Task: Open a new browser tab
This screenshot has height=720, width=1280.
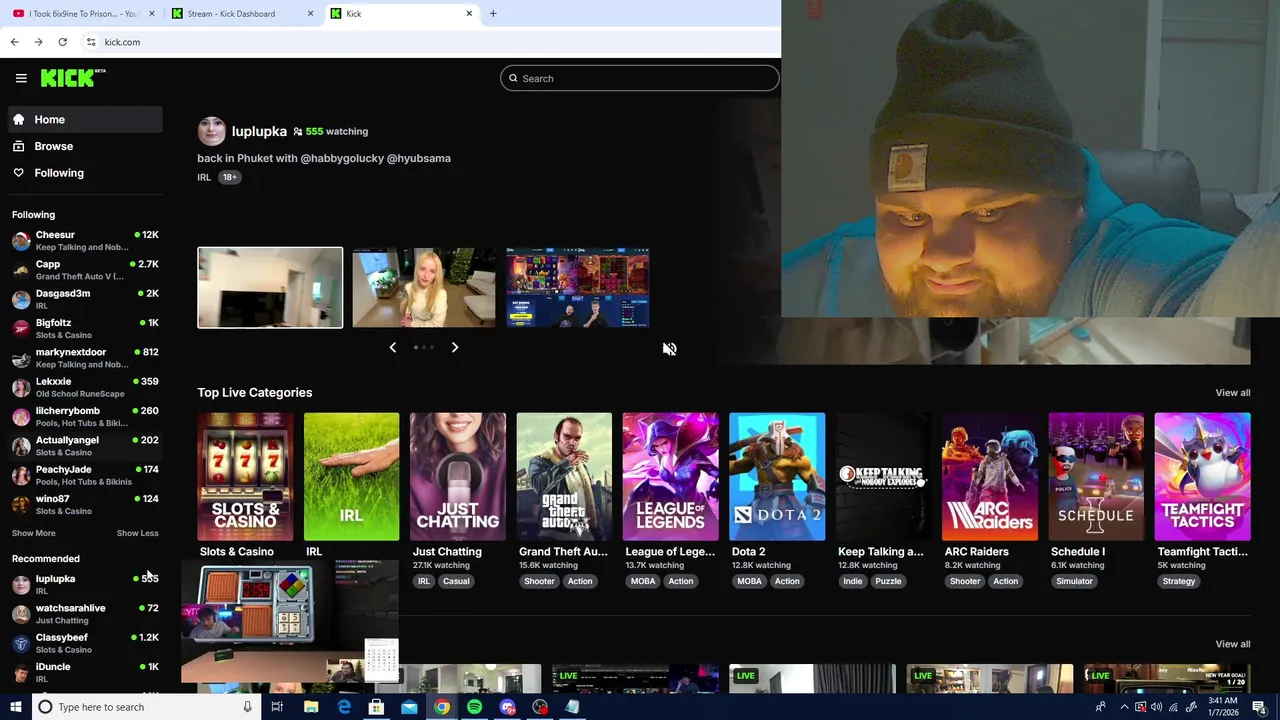Action: click(493, 13)
